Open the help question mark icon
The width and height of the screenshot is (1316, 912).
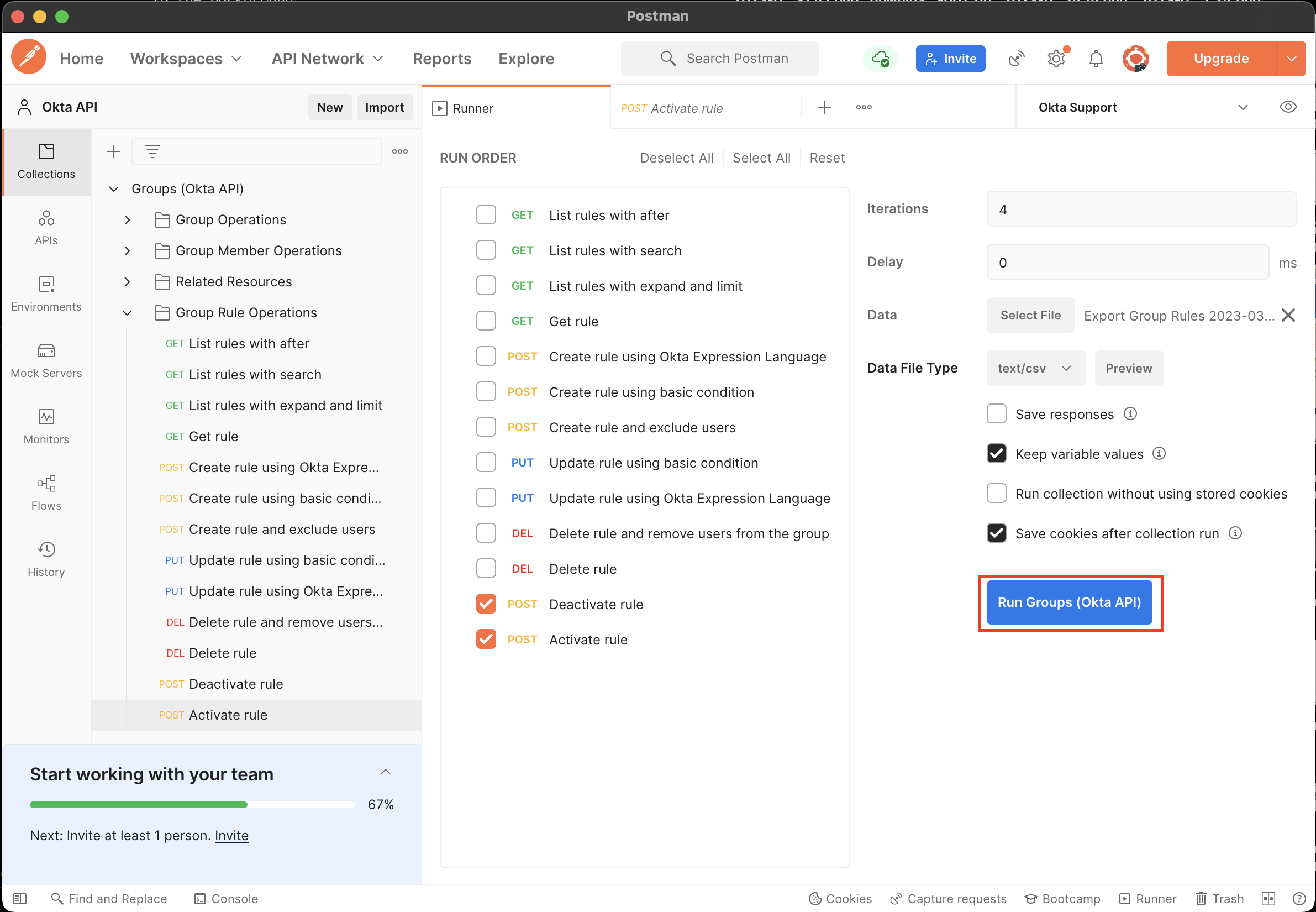[1299, 898]
